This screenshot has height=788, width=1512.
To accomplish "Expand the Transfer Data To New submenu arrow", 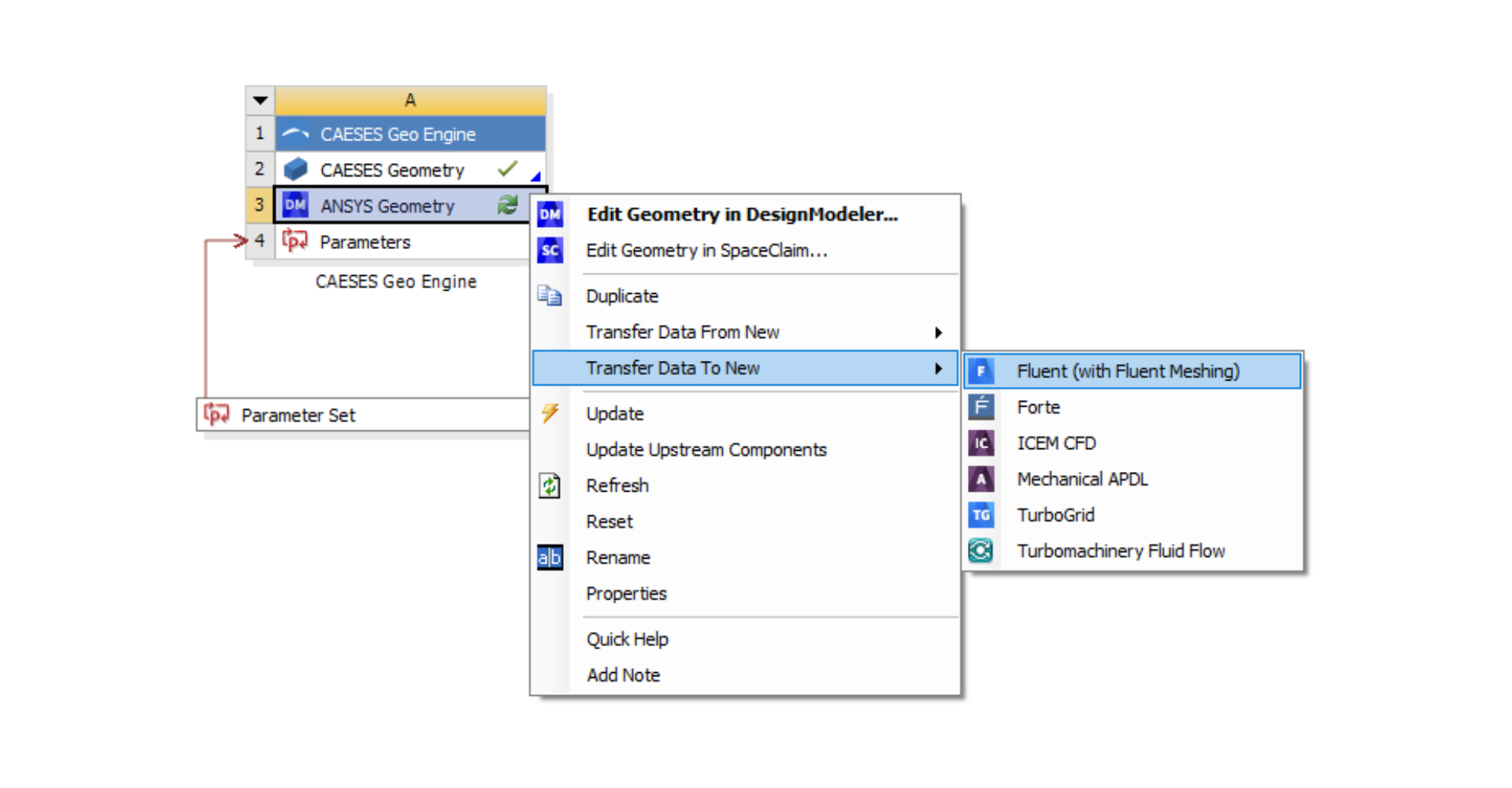I will click(x=939, y=369).
